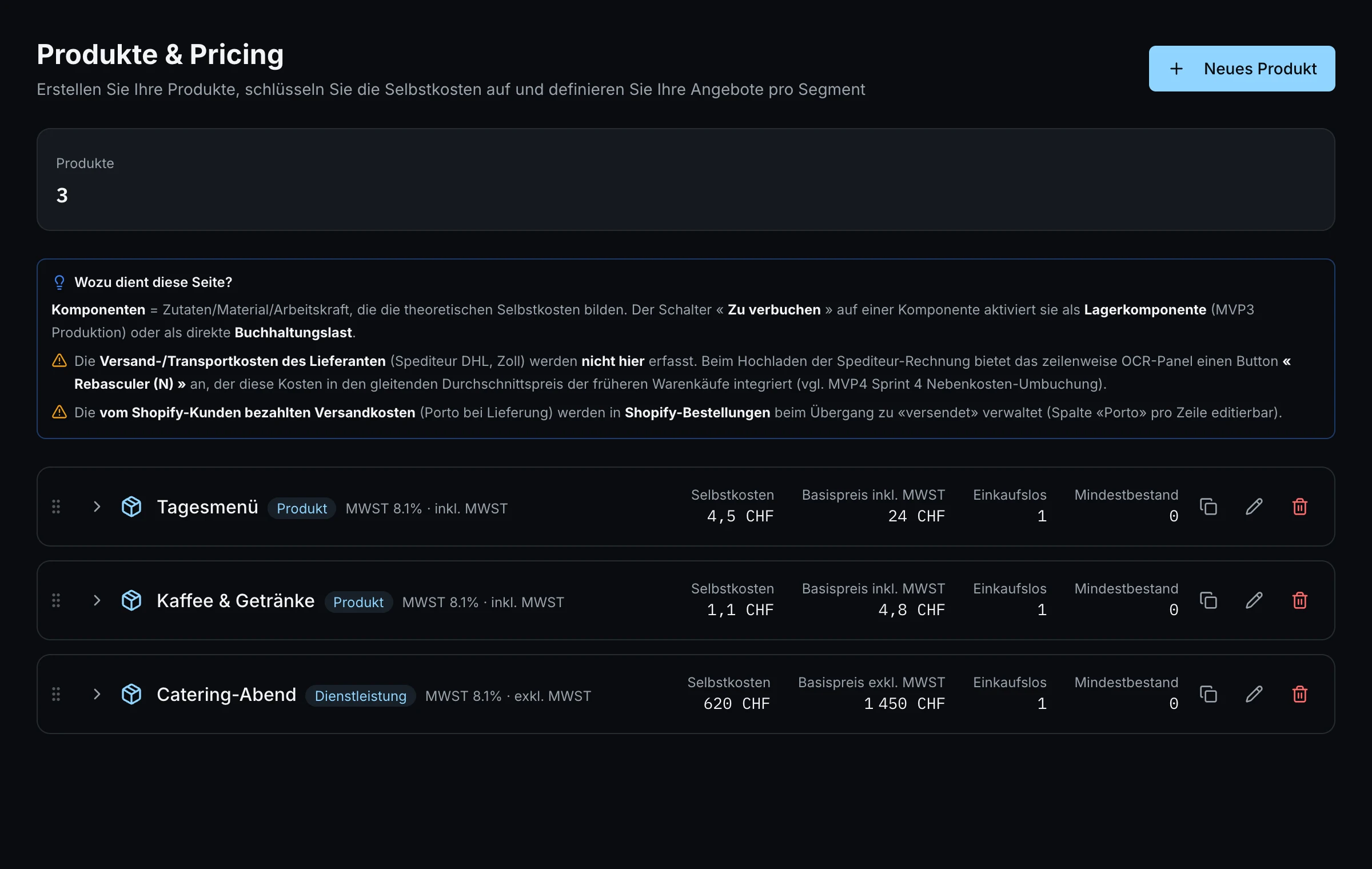The width and height of the screenshot is (1372, 869).
Task: Duplicate the Catering-Abend product
Action: click(x=1208, y=694)
